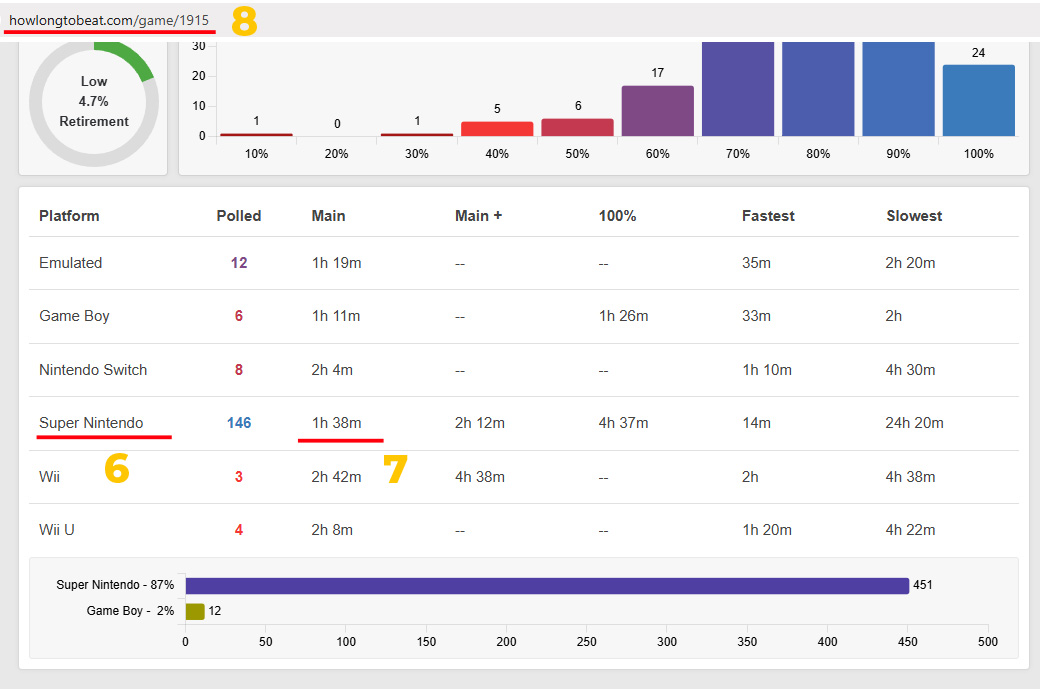Click the 60% rating bar showing 17

pyautogui.click(x=657, y=111)
